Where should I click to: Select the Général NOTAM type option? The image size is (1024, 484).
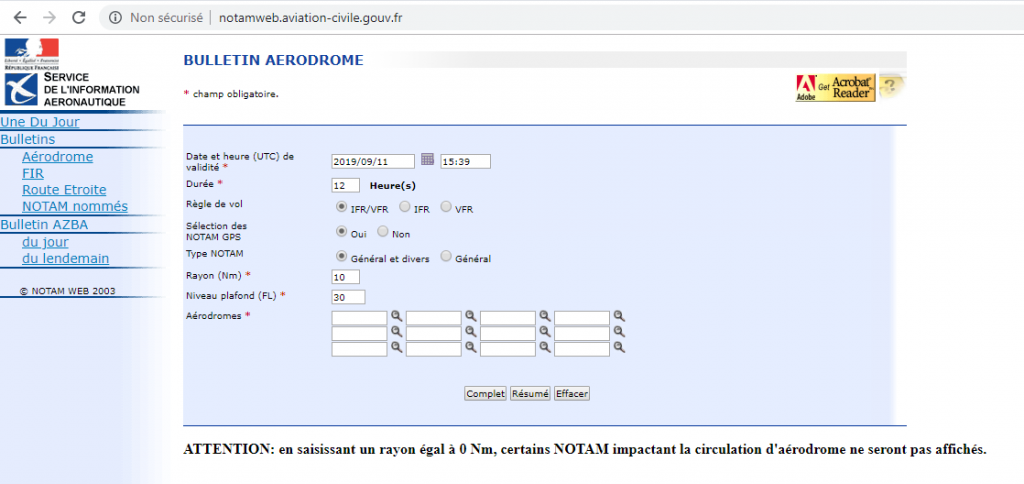click(446, 257)
